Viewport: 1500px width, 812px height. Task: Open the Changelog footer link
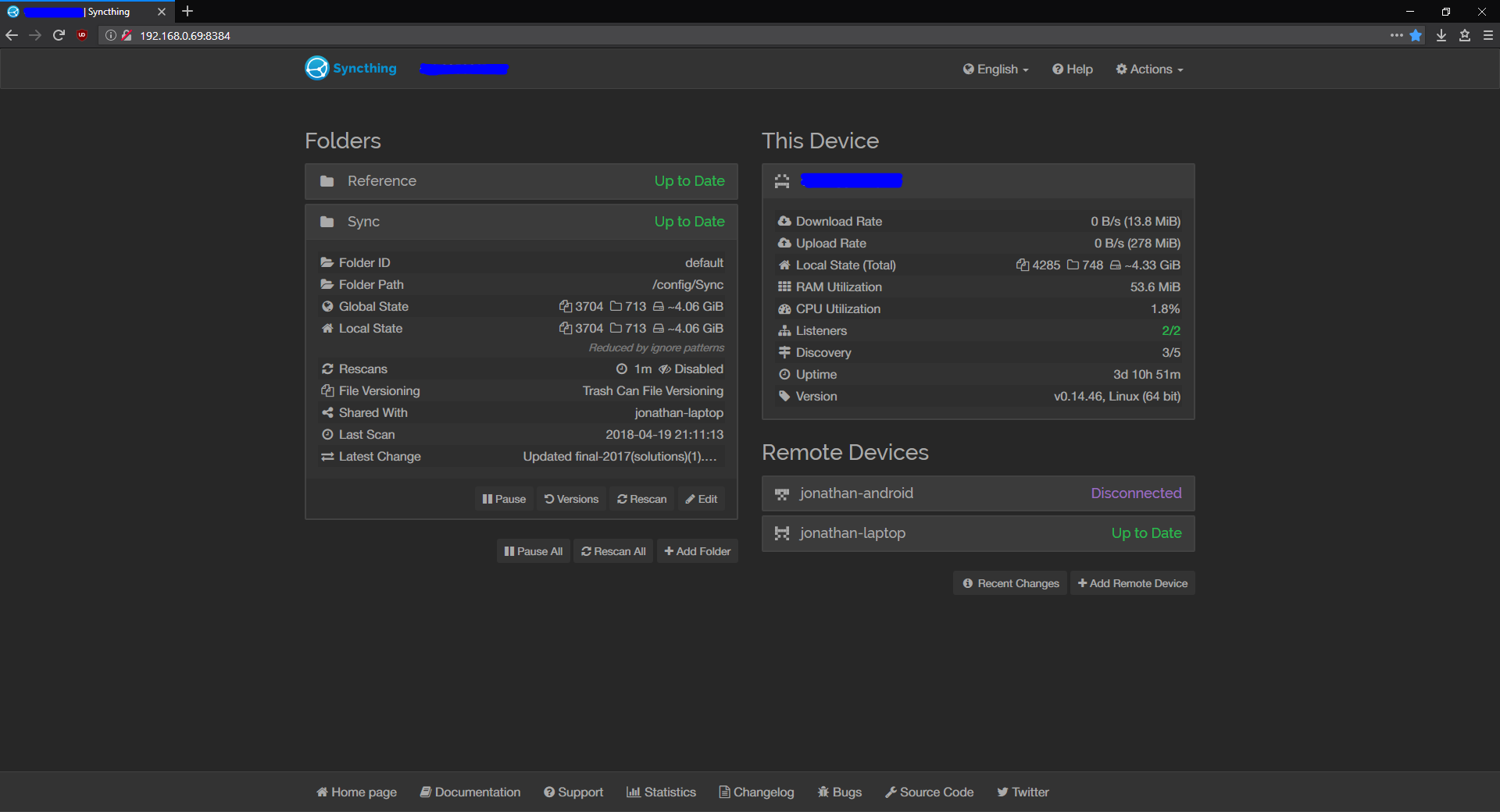click(756, 792)
